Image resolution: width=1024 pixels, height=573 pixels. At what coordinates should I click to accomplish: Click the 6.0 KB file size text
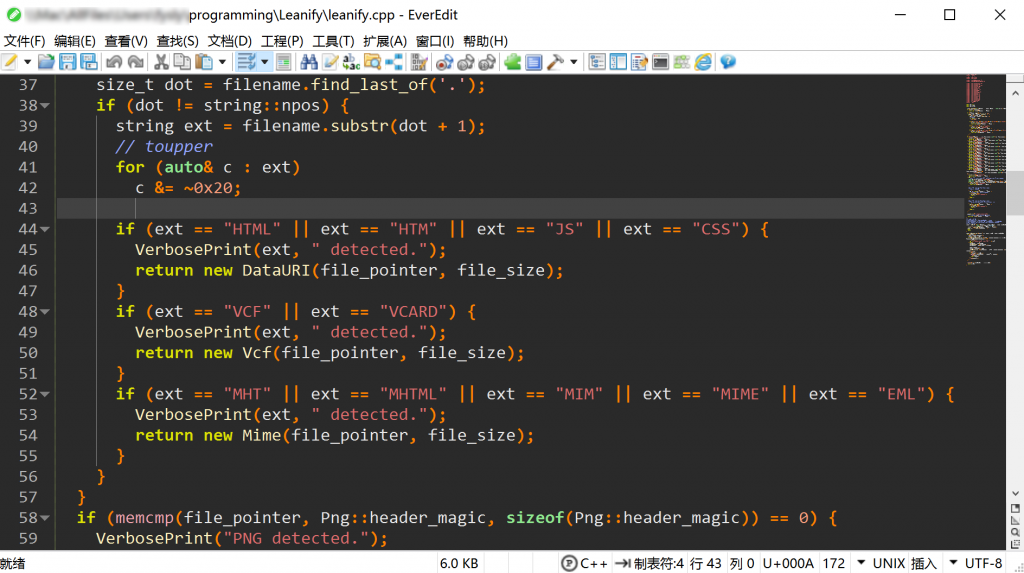pos(459,563)
